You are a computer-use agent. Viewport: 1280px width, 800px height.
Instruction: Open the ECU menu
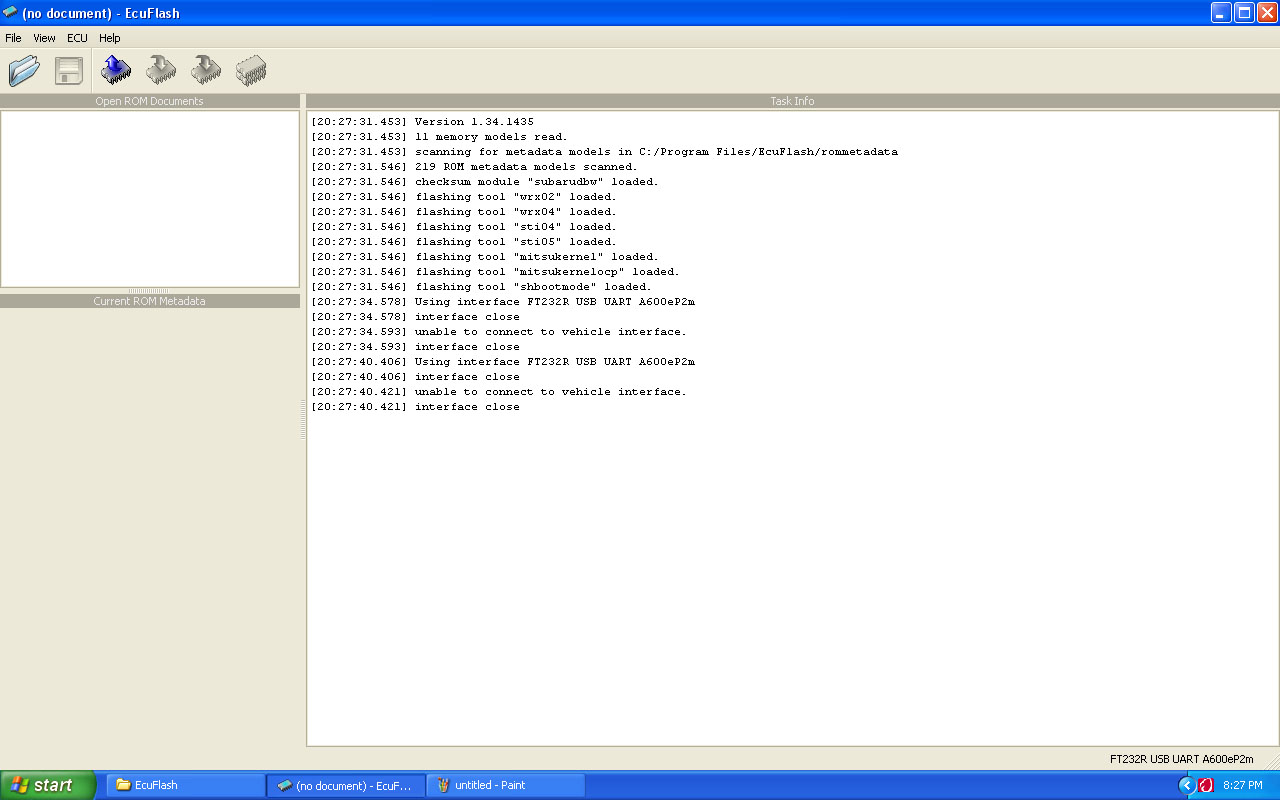pos(77,38)
